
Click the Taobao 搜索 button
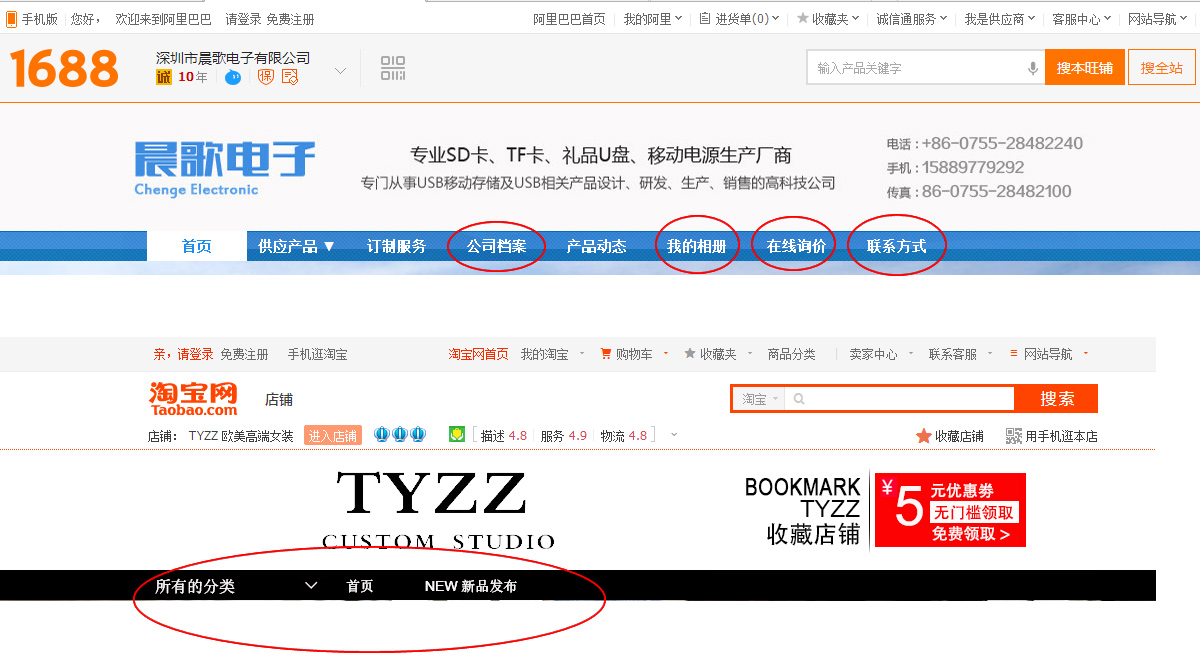click(1057, 399)
